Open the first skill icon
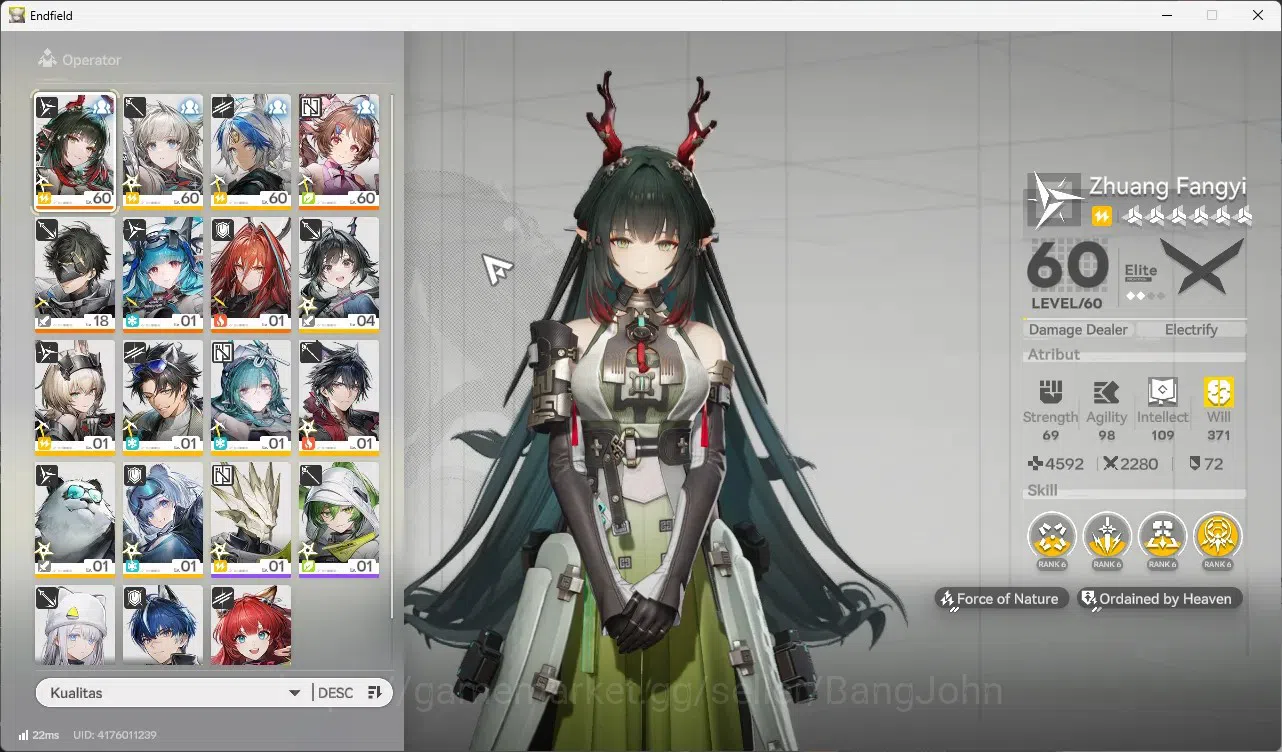This screenshot has height=752, width=1282. [1051, 537]
